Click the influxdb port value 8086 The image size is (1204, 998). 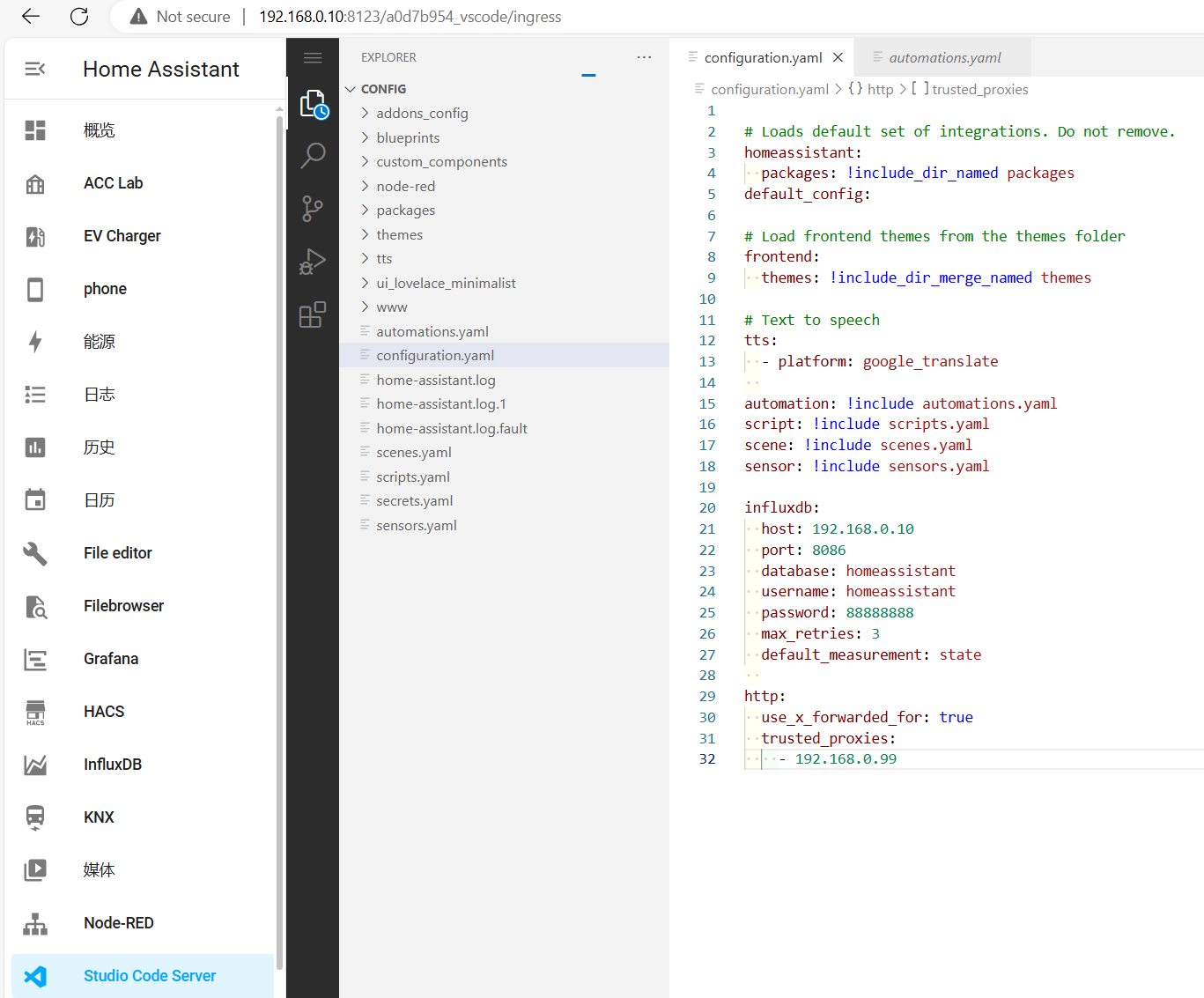829,551
